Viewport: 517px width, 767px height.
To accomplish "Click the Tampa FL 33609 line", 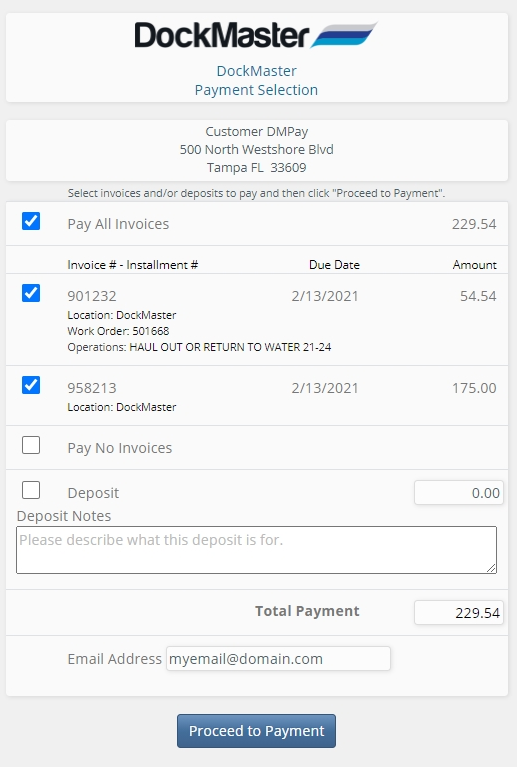I will (x=256, y=167).
